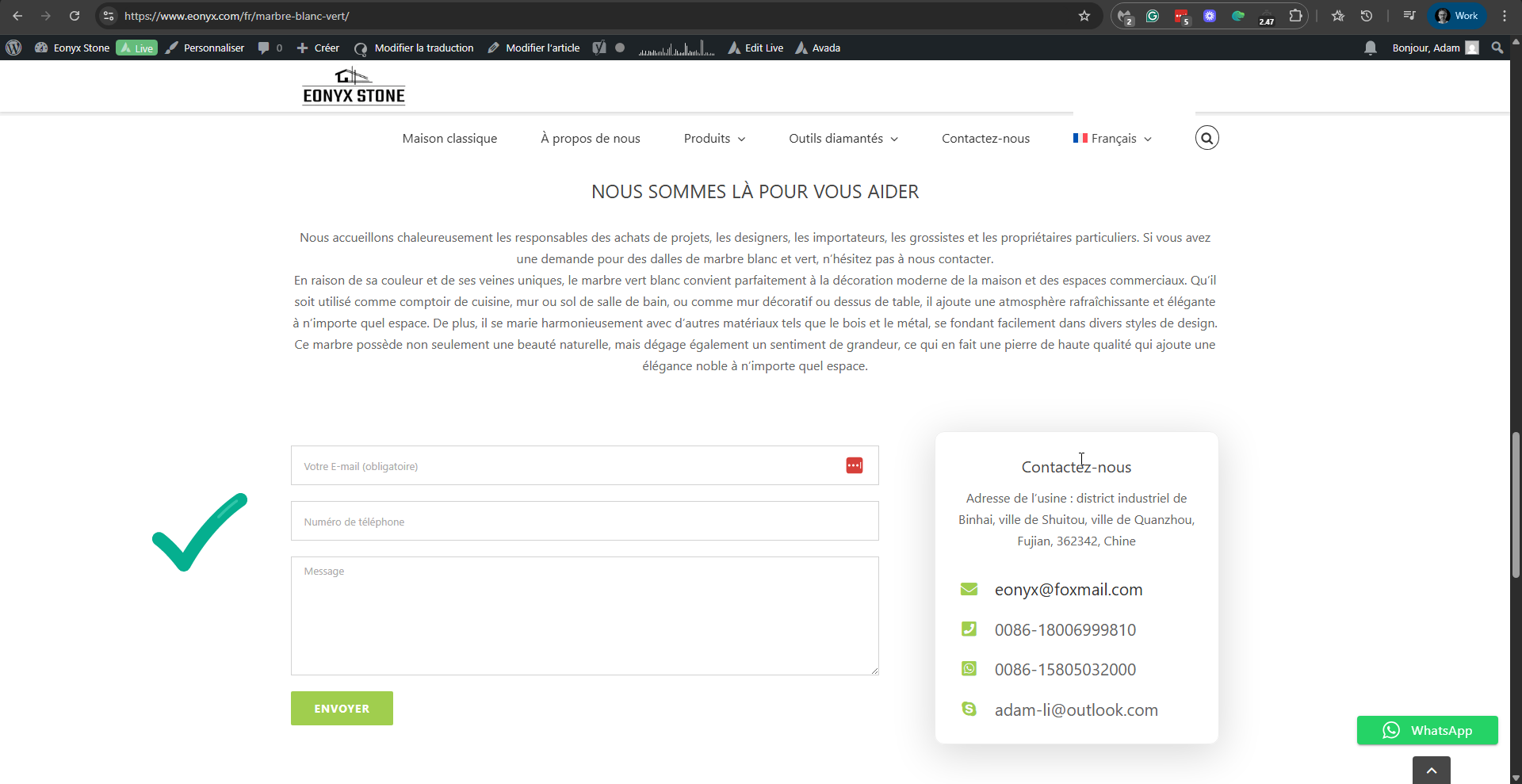Open the purple gear extension
This screenshot has height=784, width=1522.
(1210, 16)
